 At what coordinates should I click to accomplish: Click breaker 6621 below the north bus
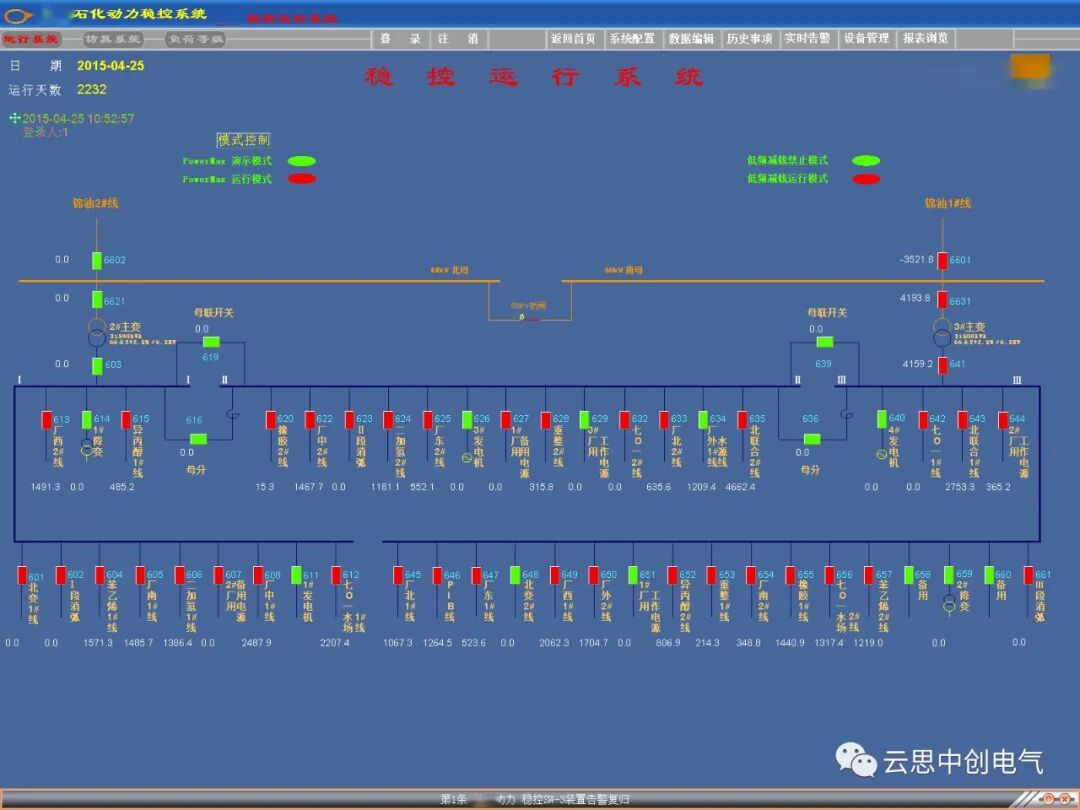(x=97, y=300)
